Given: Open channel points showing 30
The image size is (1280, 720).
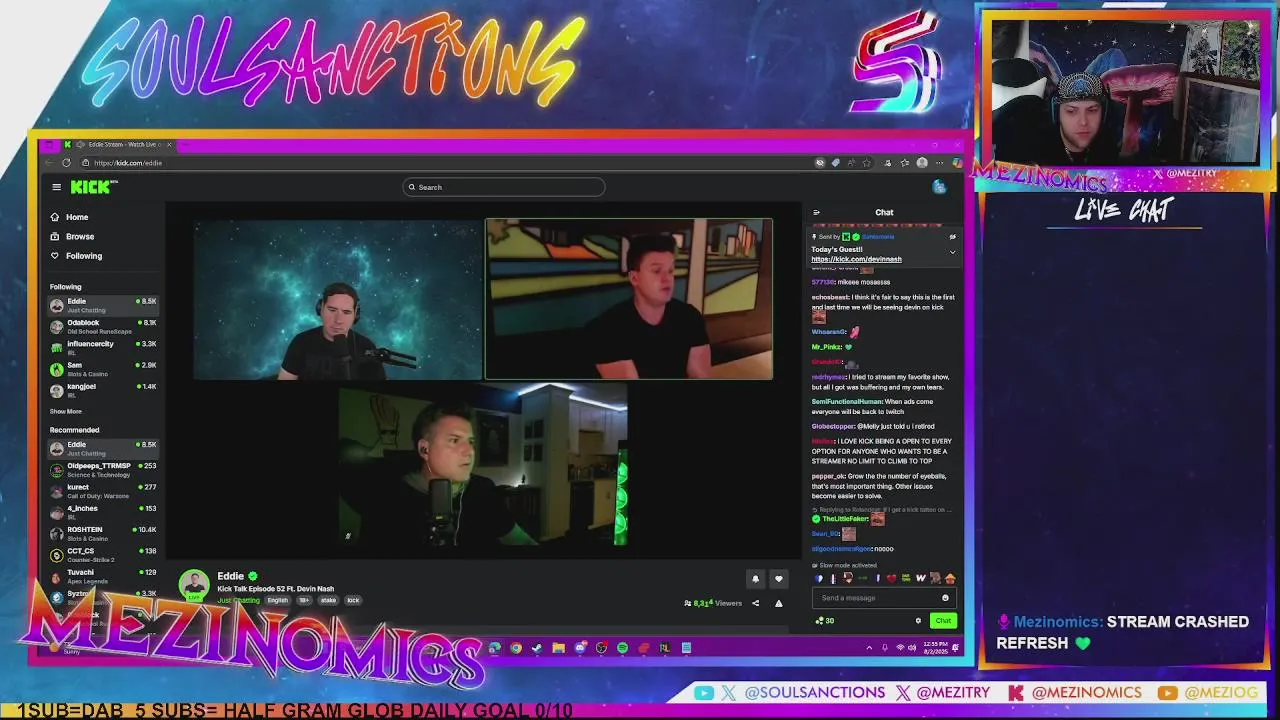Looking at the screenshot, I should coord(825,621).
